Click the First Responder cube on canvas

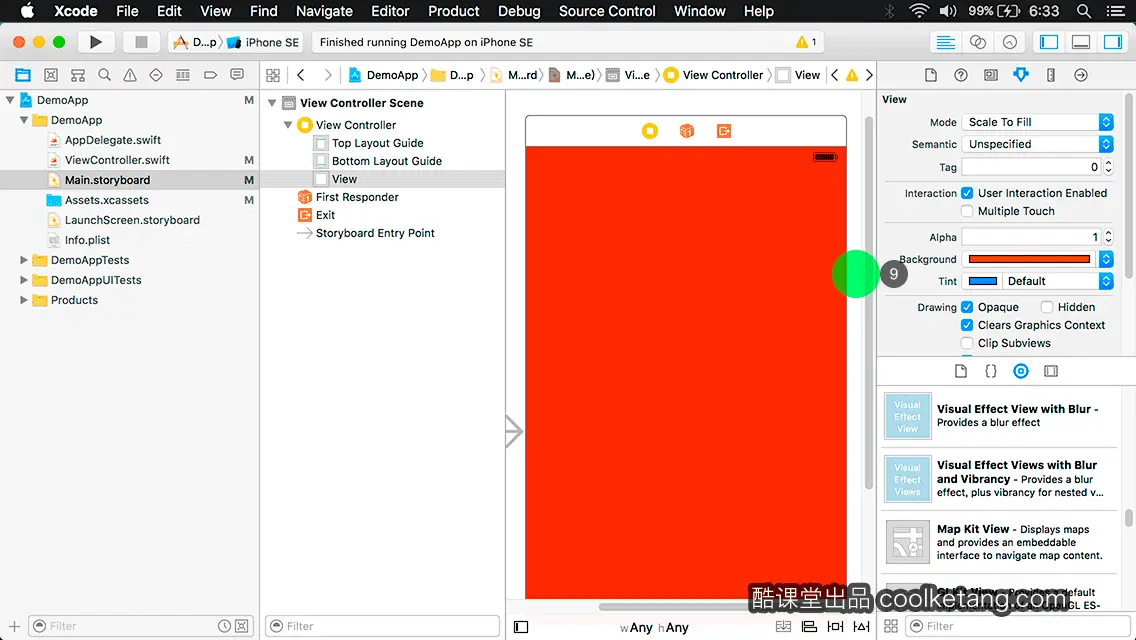(x=687, y=130)
